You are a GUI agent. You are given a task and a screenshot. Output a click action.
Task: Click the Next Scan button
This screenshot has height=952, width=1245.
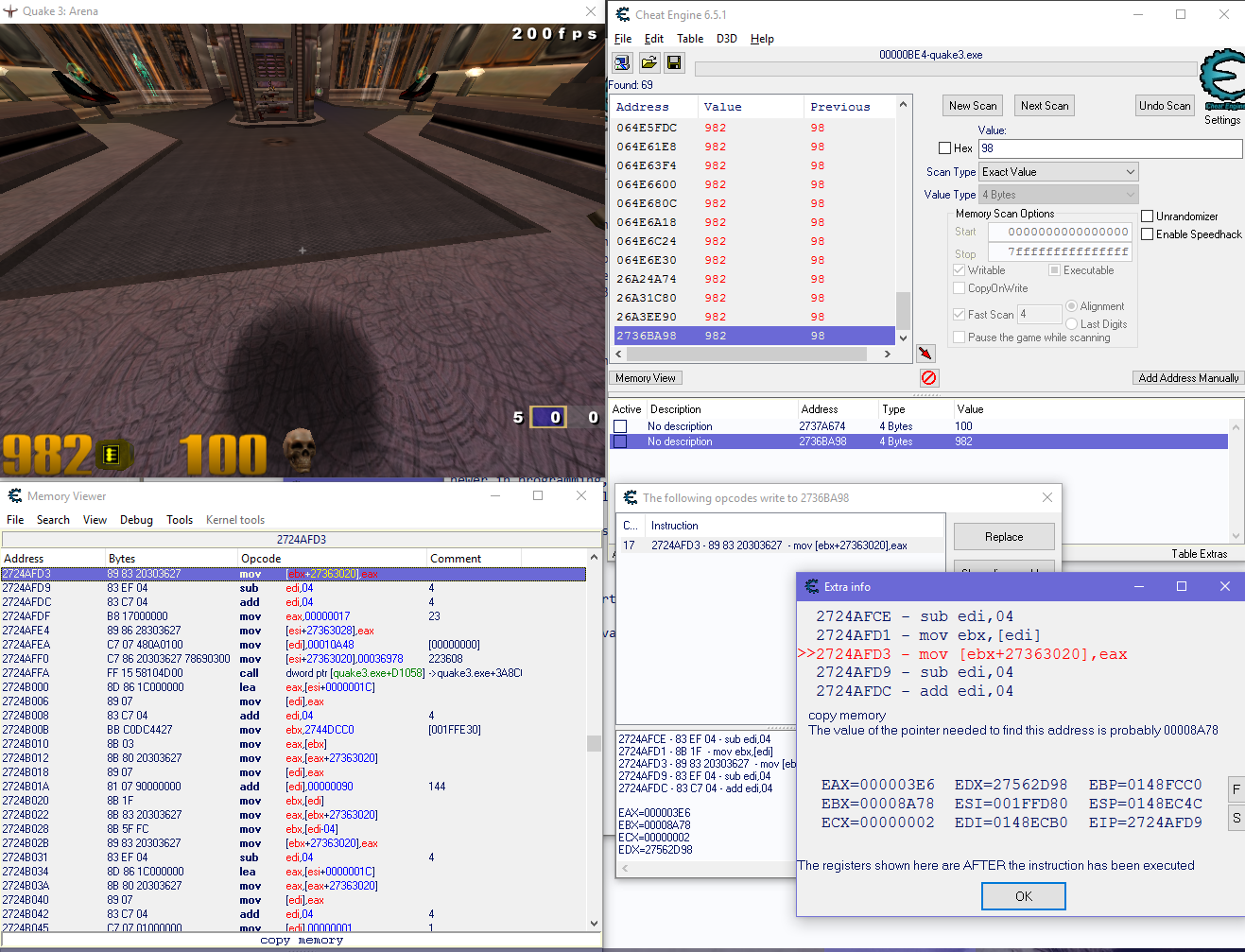tap(1045, 106)
